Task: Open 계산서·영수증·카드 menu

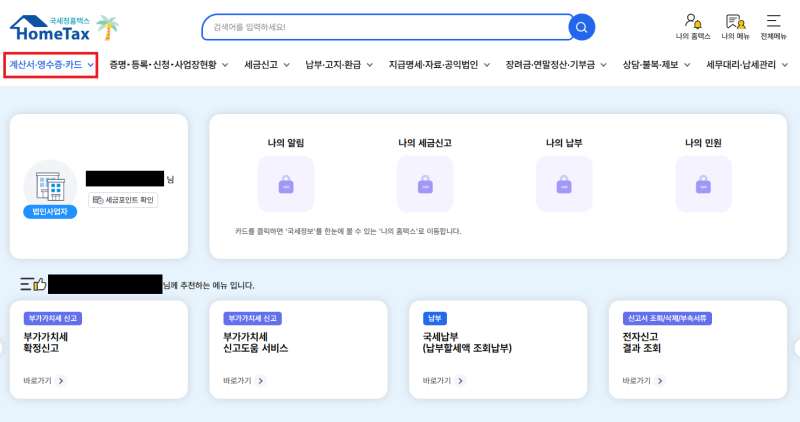Action: click(x=51, y=65)
